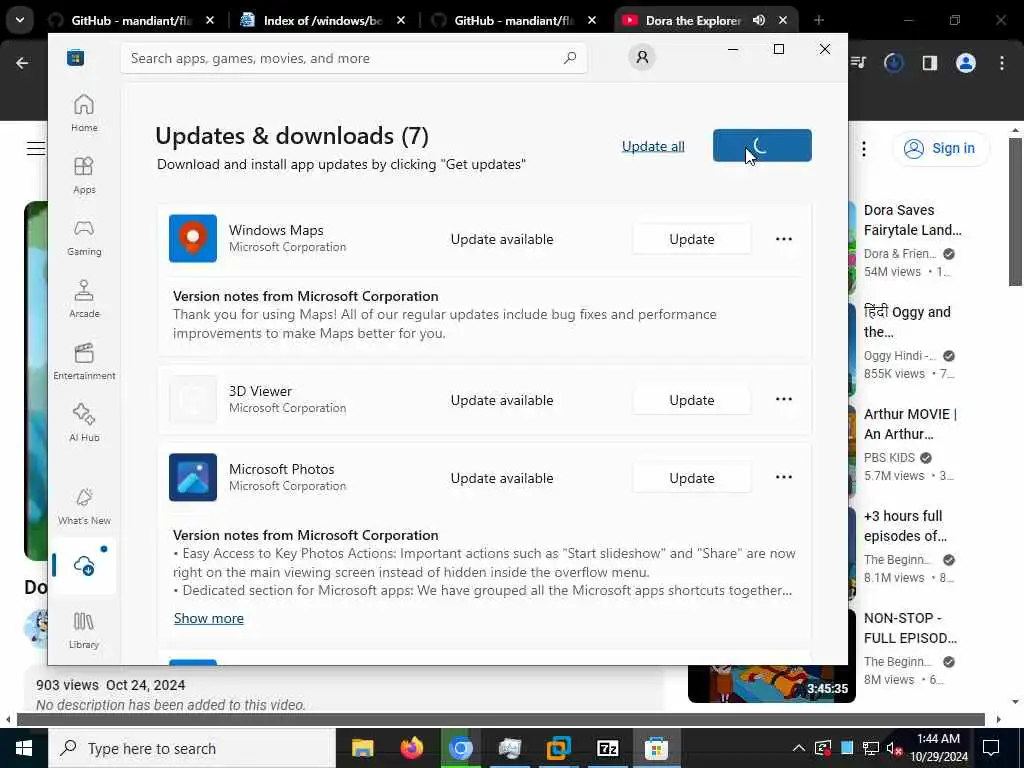Image resolution: width=1024 pixels, height=768 pixels.
Task: Open +3 hours full episodes video
Action: [905, 526]
